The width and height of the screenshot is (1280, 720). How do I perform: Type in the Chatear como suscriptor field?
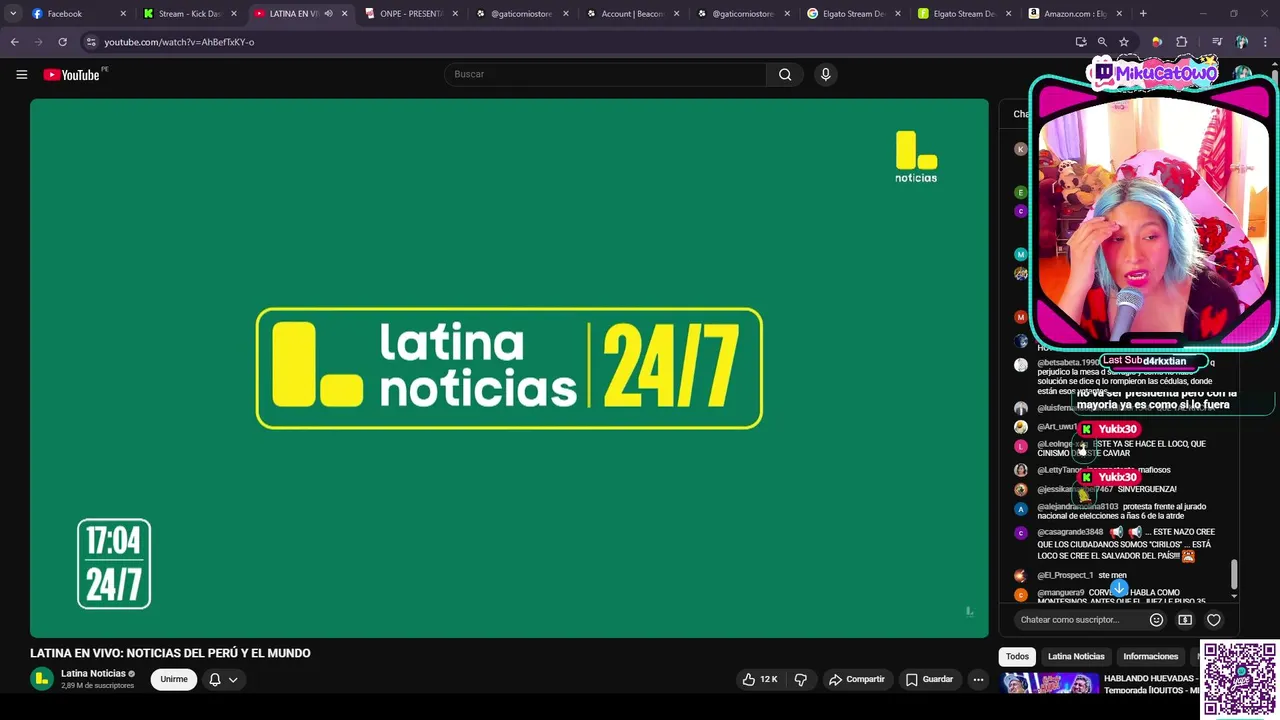coord(1078,620)
